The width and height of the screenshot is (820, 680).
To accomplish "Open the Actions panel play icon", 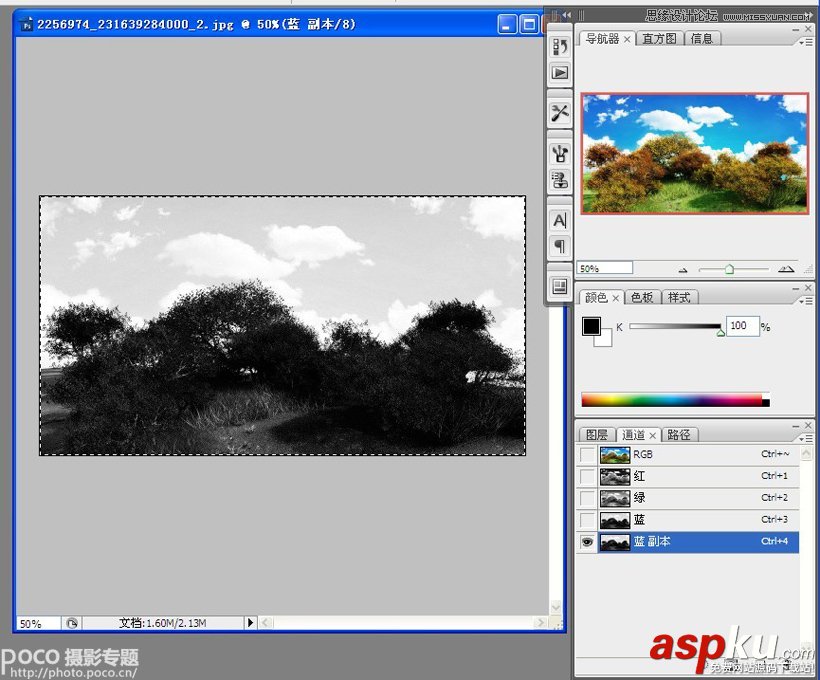I will [x=560, y=72].
